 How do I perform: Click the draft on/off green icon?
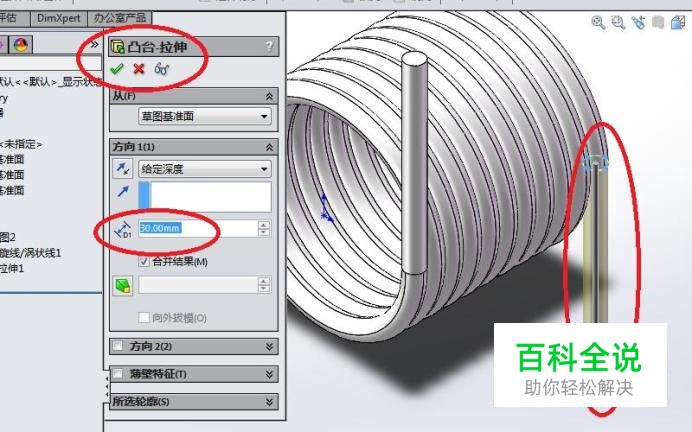click(x=123, y=285)
